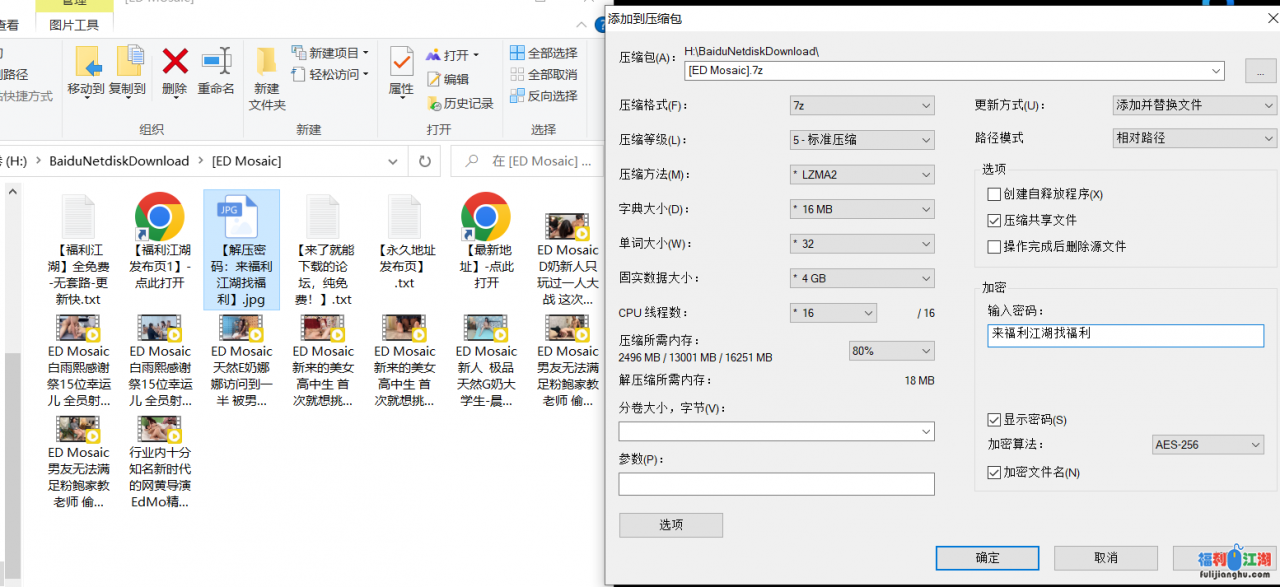This screenshot has height=587, width=1280.
Task: Toggle 显示密码 (show password)
Action: tap(994, 420)
